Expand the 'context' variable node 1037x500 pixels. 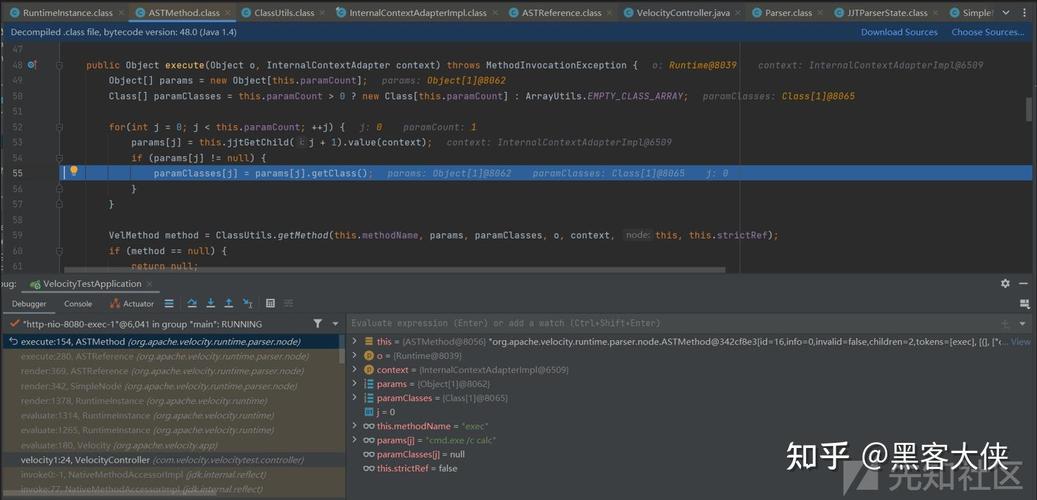click(355, 370)
